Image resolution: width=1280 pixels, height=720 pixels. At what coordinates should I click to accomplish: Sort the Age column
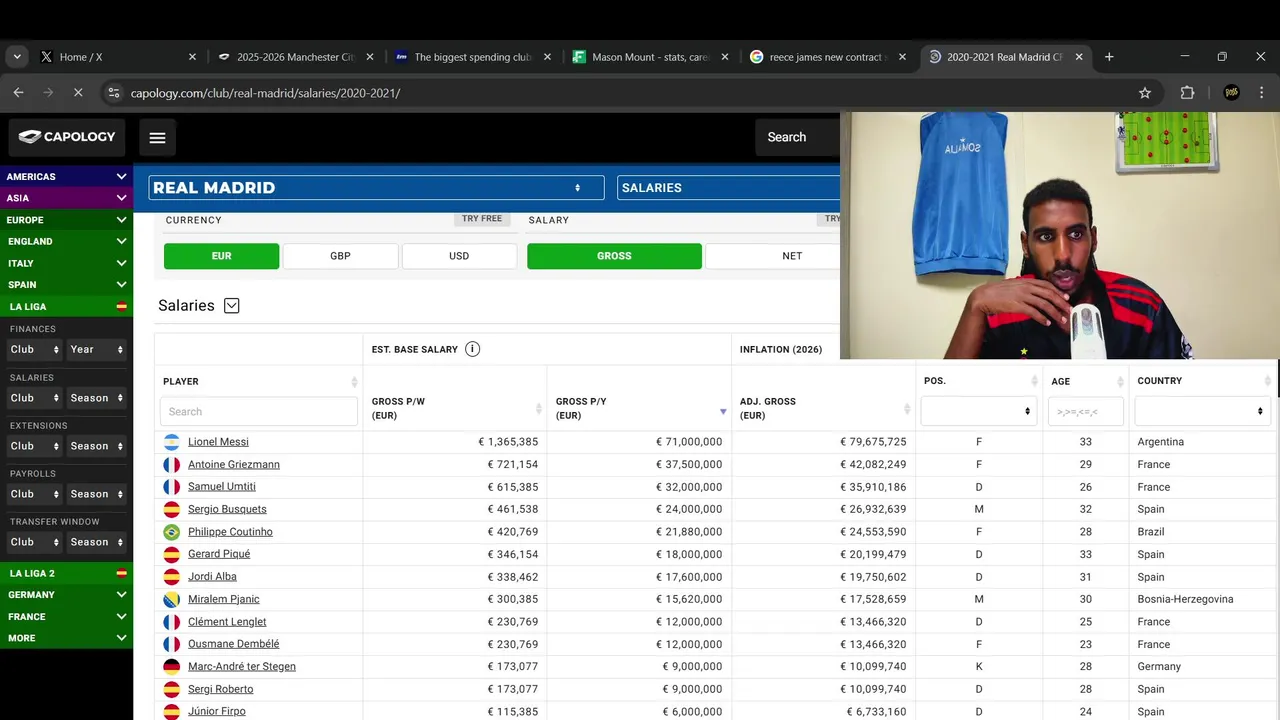[x=1120, y=381]
